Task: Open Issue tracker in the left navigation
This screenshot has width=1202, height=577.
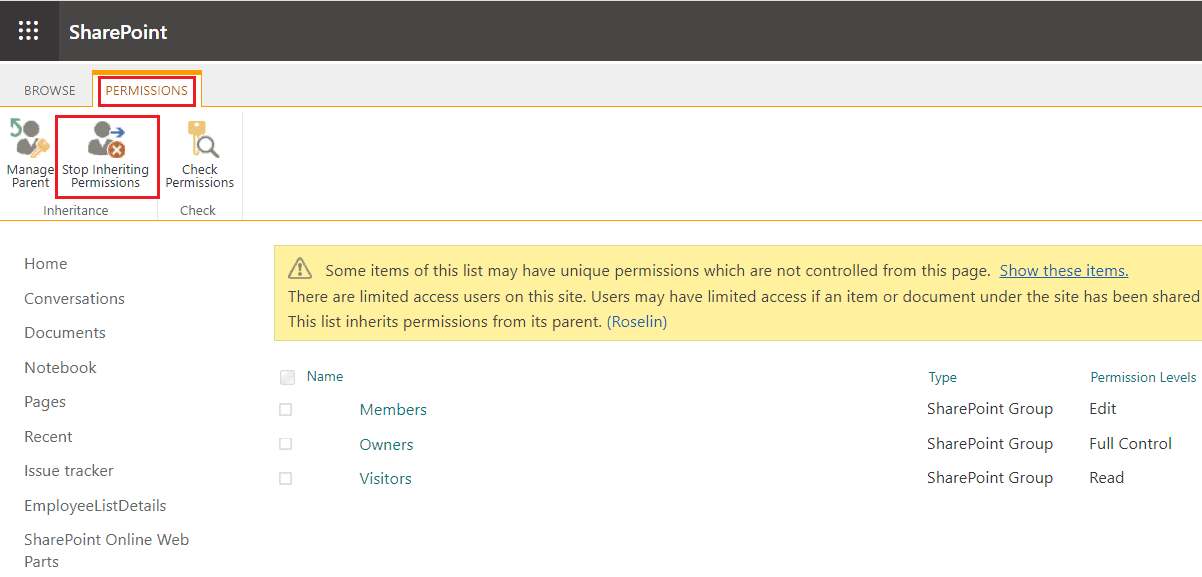Action: click(x=69, y=471)
